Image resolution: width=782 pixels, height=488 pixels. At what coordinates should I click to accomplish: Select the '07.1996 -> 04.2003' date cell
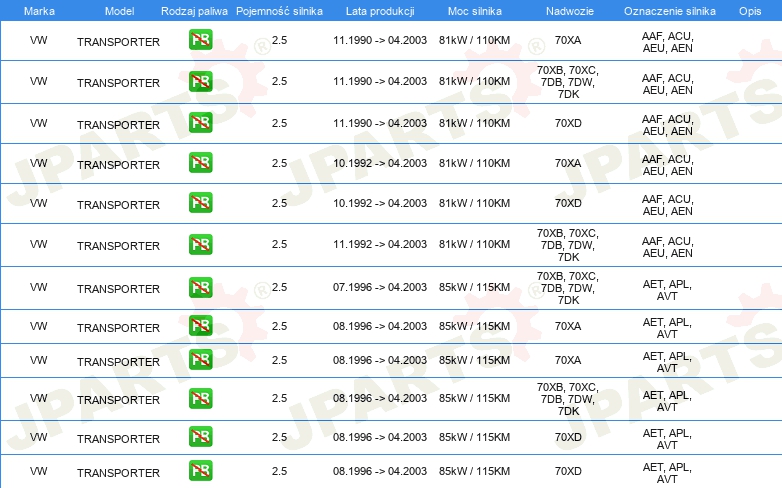pos(380,287)
